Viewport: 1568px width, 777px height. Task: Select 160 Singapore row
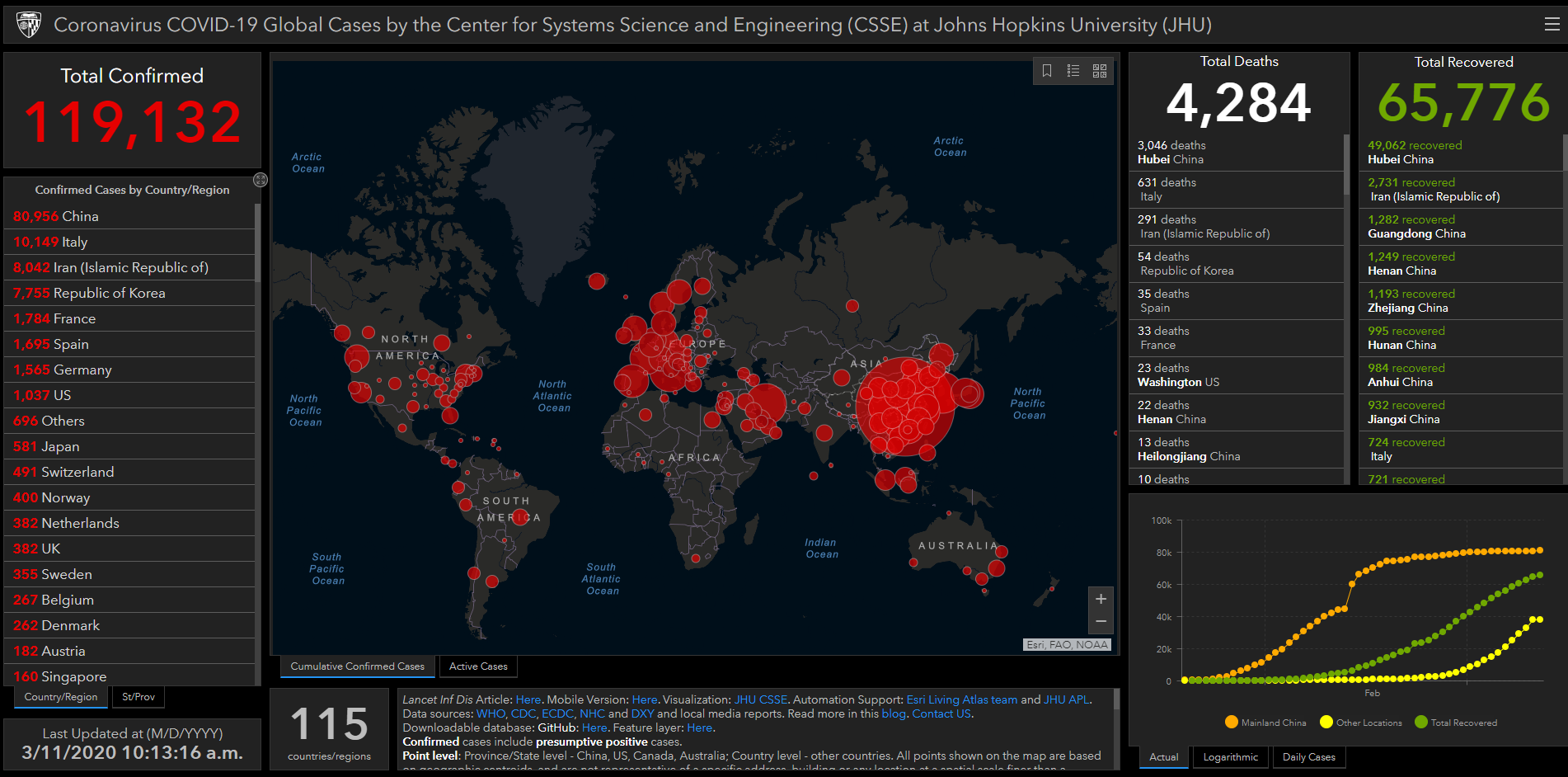[129, 676]
